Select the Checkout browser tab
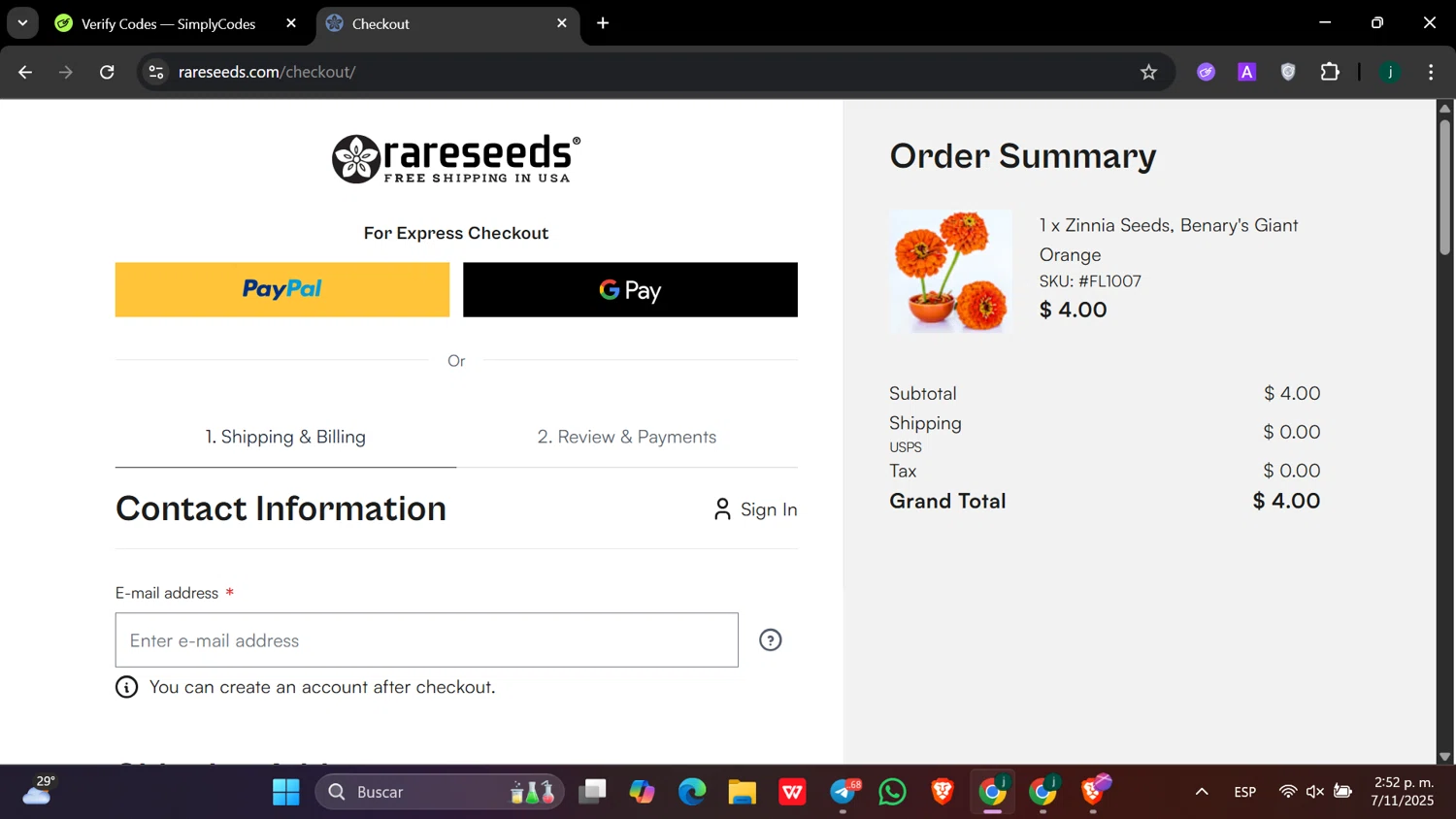1456x819 pixels. coord(448,24)
